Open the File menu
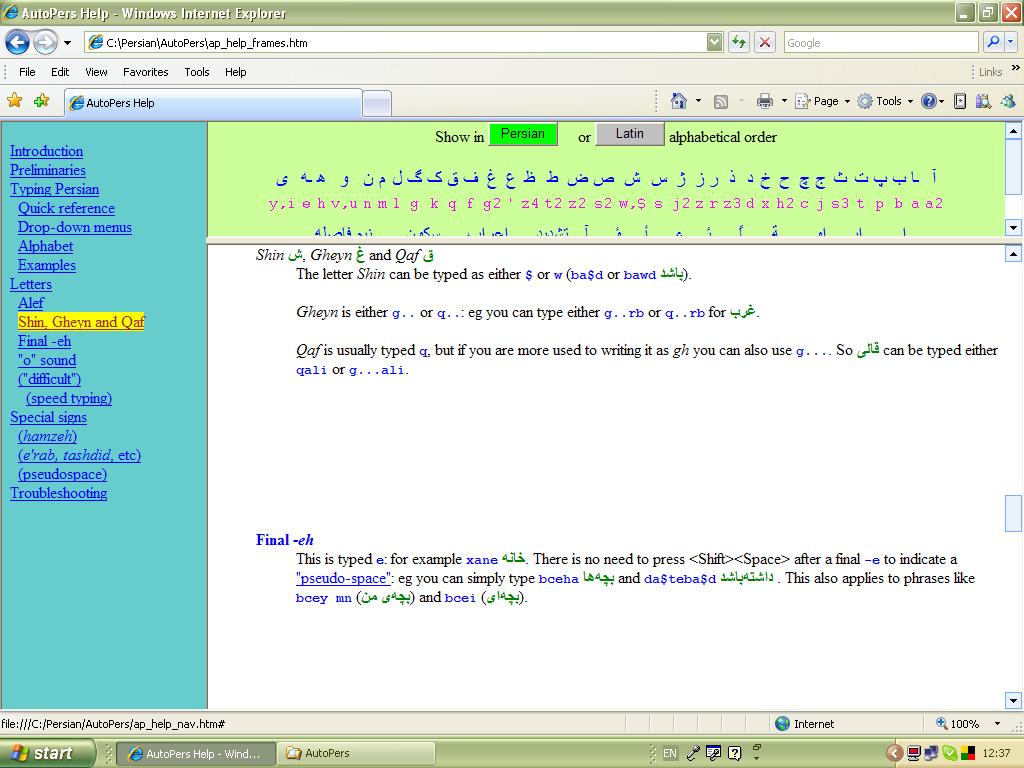The height and width of the screenshot is (768, 1024). pos(27,71)
